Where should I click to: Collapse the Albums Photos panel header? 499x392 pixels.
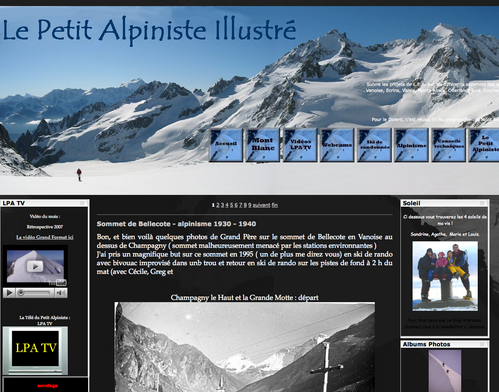[482, 344]
